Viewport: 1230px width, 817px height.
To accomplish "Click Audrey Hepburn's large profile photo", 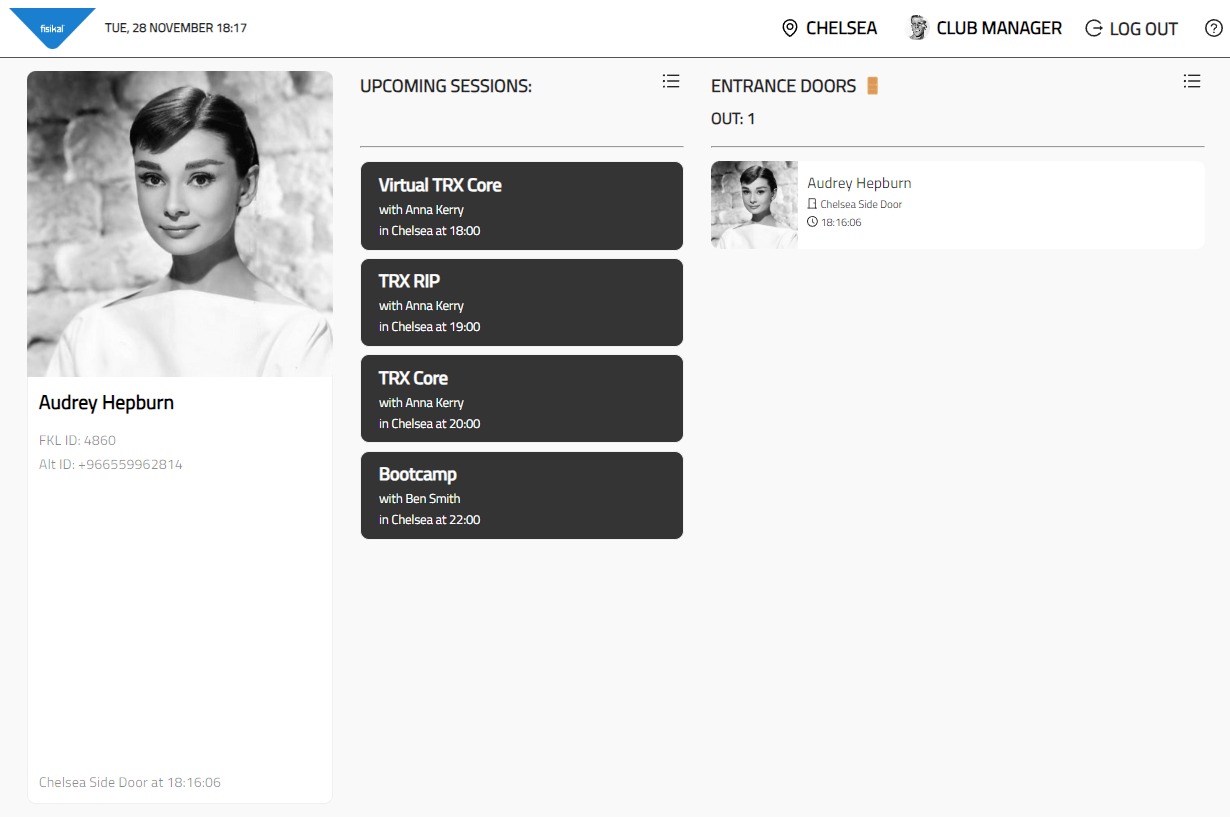I will click(x=180, y=224).
